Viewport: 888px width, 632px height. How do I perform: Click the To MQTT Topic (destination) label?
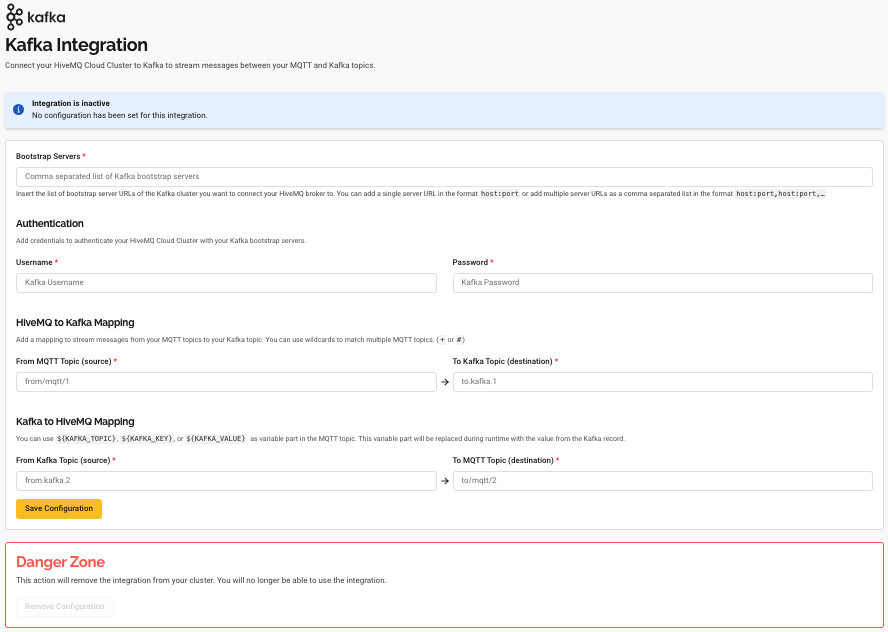tap(503, 460)
